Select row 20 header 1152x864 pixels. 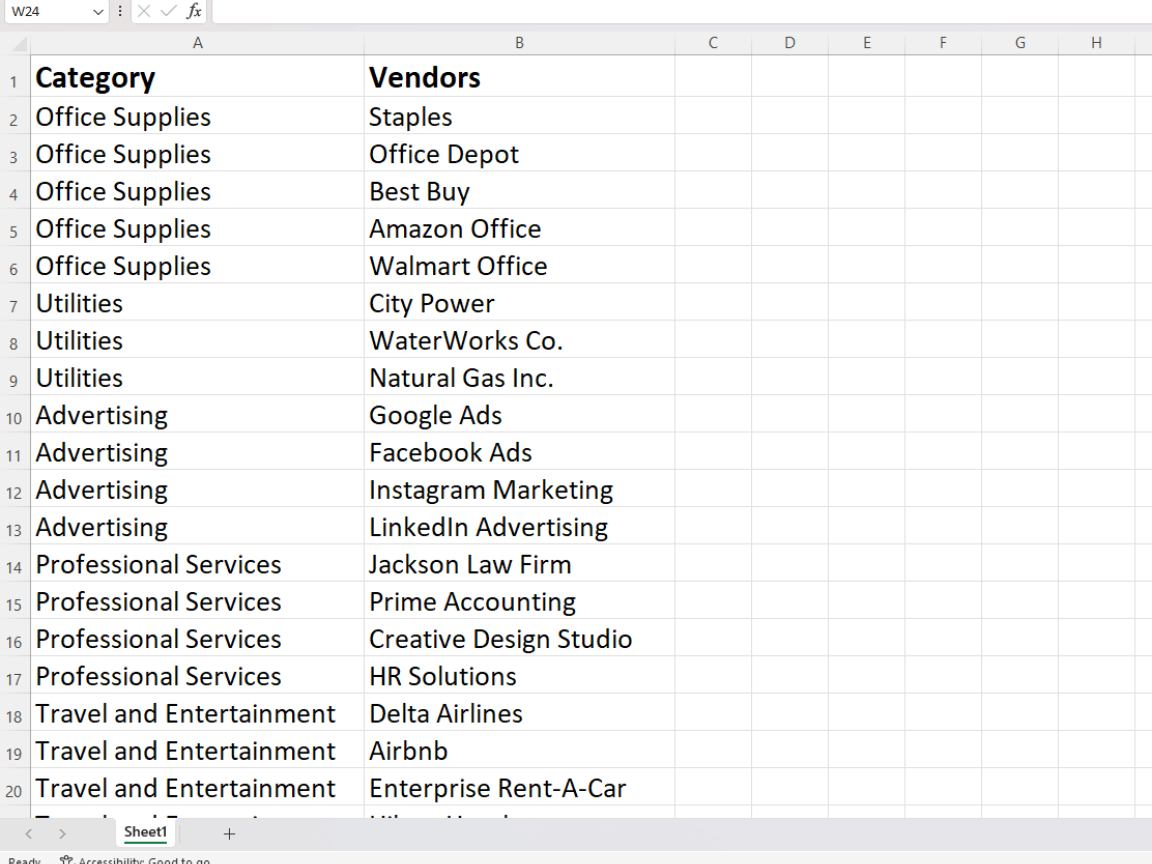(14, 788)
